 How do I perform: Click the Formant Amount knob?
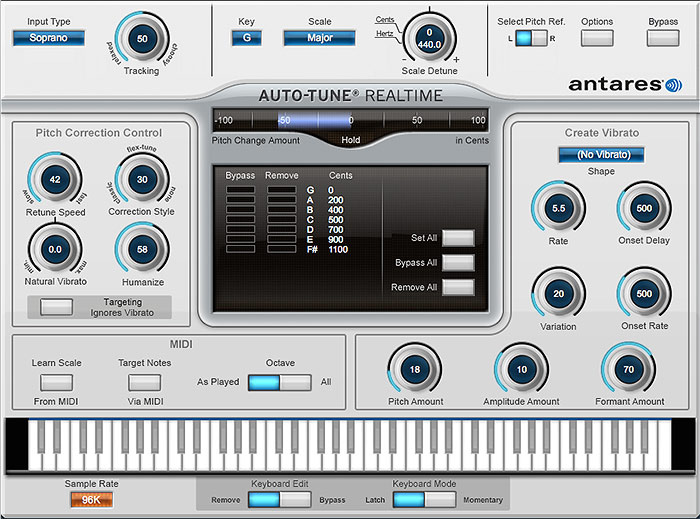click(628, 369)
